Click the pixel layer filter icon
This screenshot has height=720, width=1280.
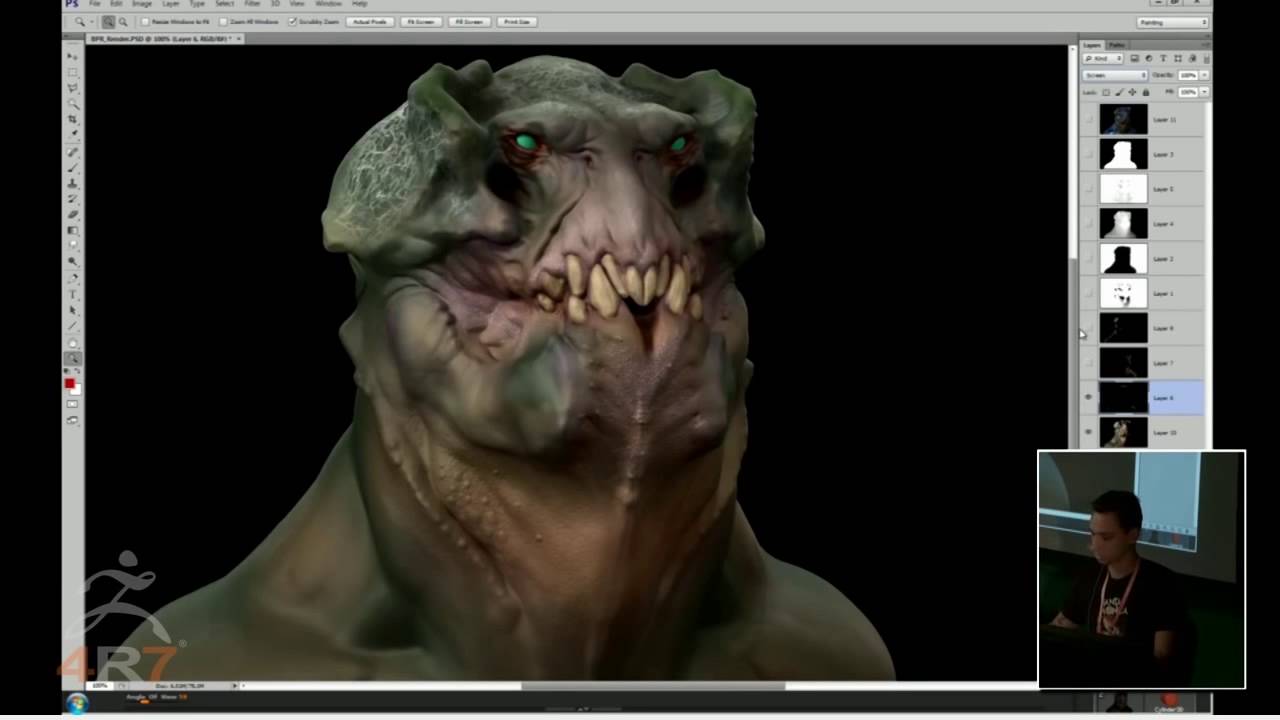[1134, 58]
